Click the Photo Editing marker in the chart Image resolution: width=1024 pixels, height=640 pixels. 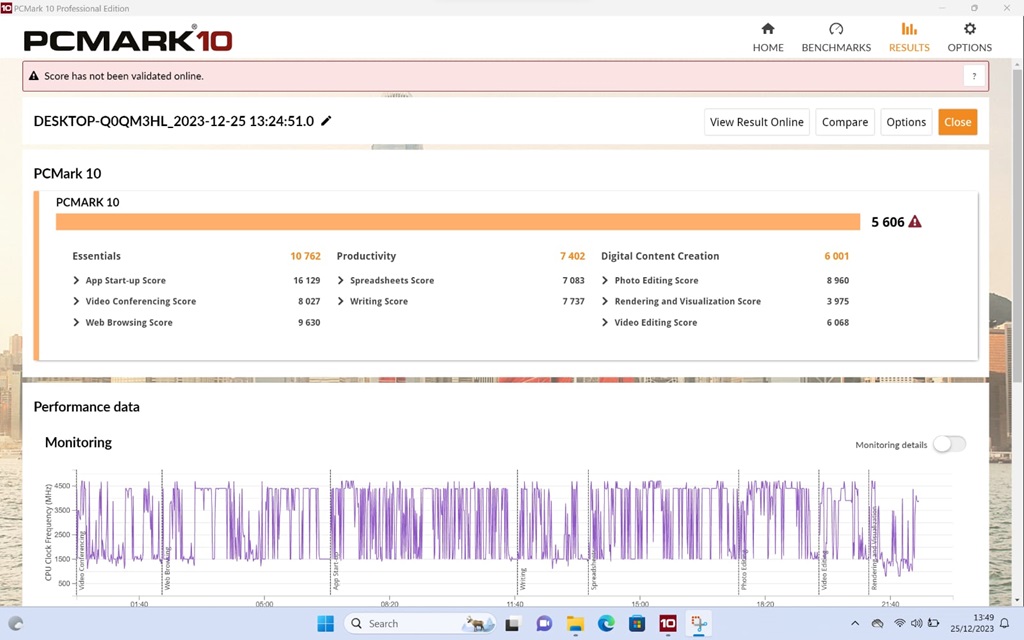[743, 569]
